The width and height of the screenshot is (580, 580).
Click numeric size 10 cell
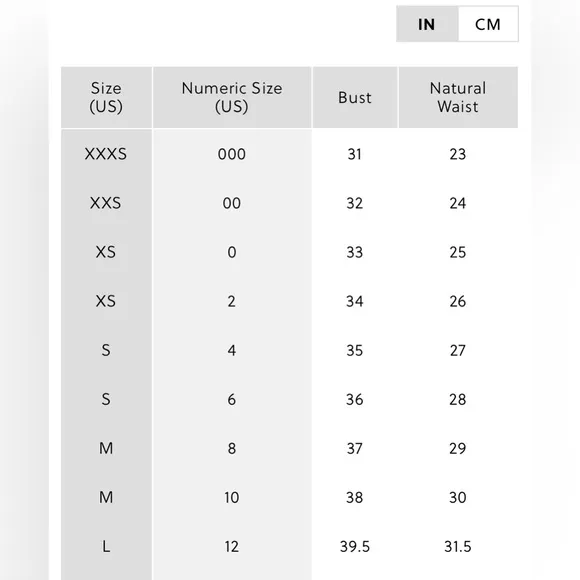click(x=232, y=498)
